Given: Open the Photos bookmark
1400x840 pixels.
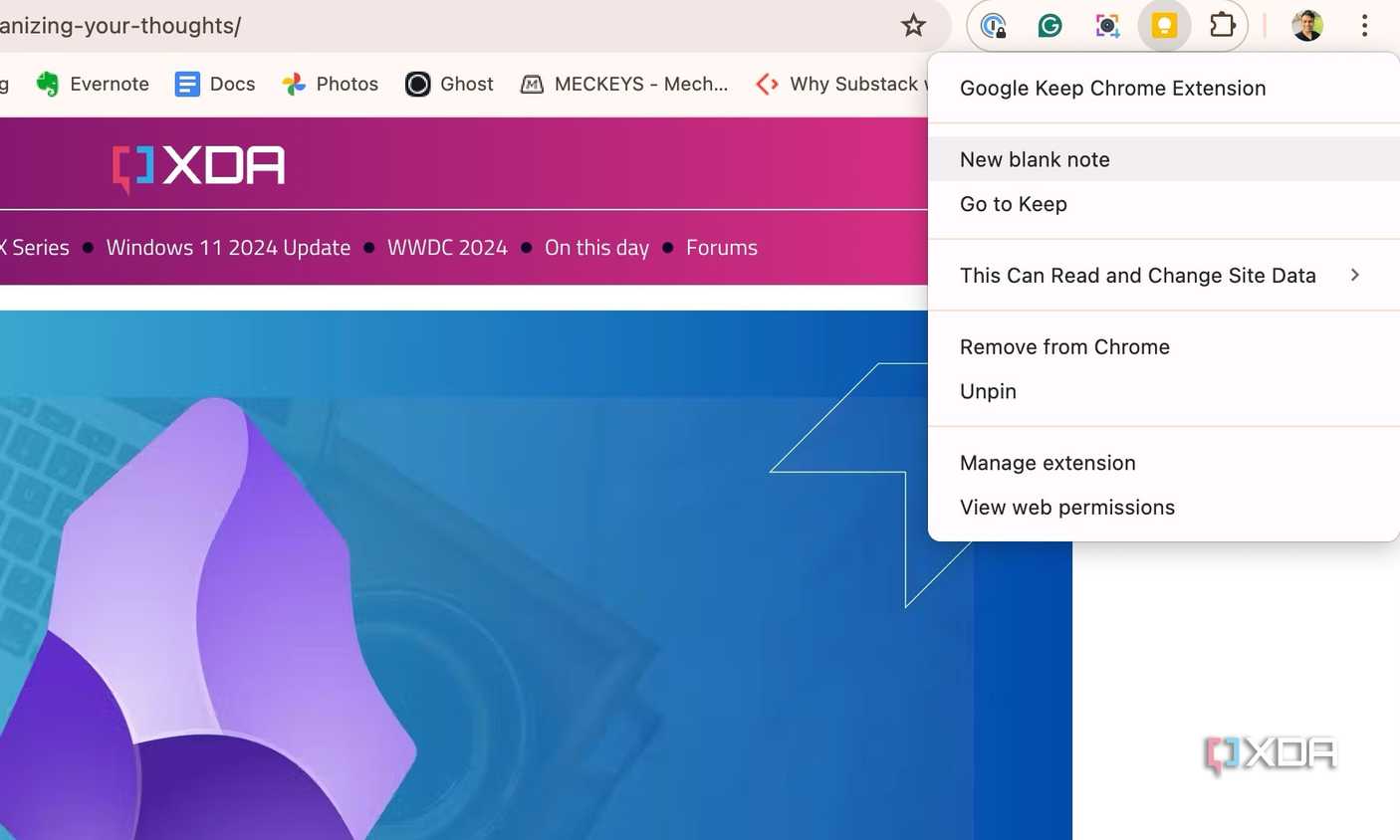Looking at the screenshot, I should pos(330,85).
